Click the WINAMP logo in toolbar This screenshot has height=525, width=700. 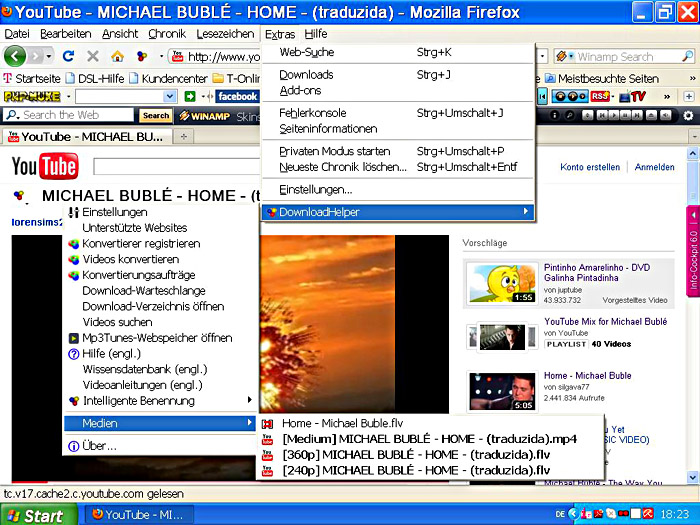[204, 116]
